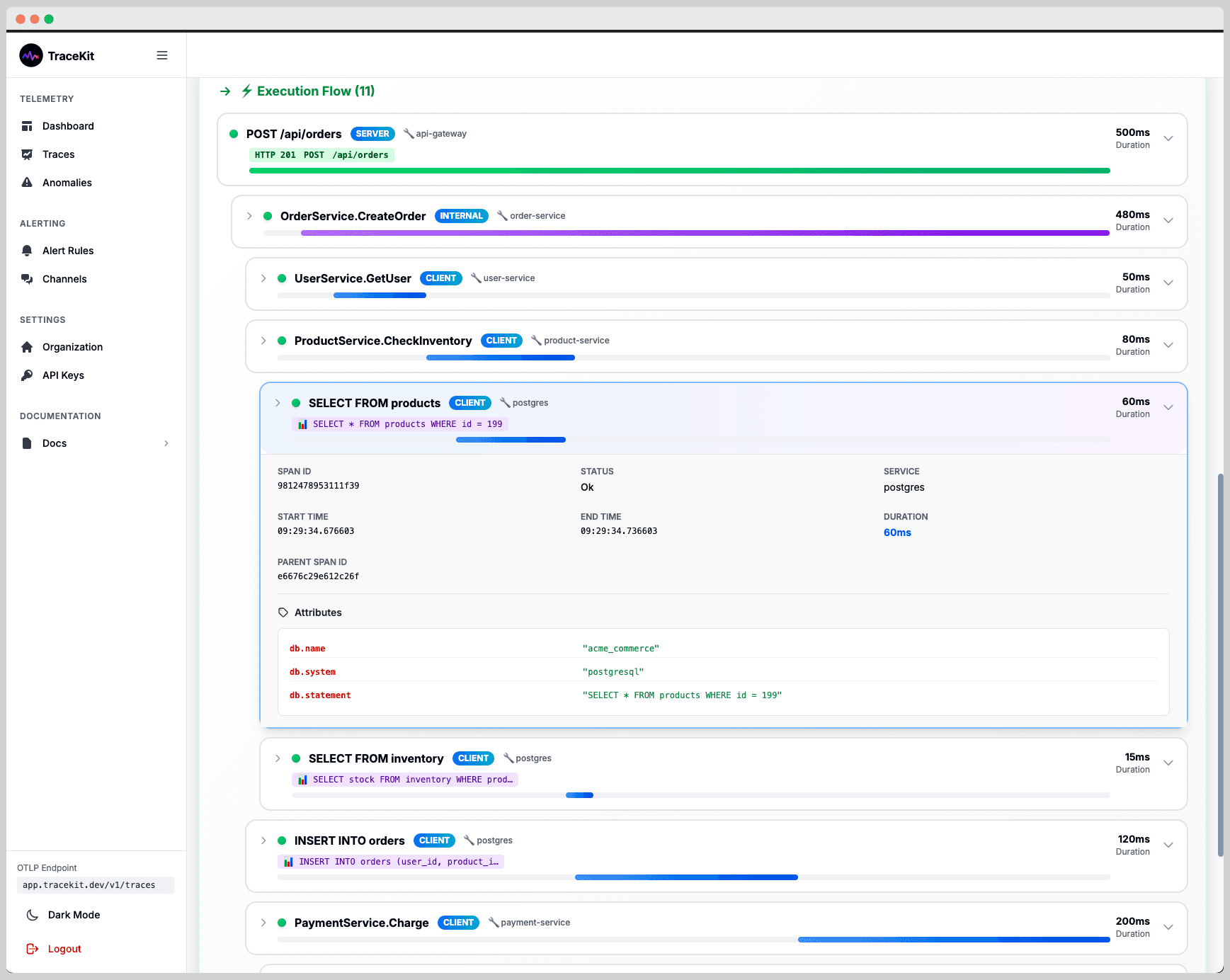Click the POST /api/orders duration bar
This screenshot has height=980, width=1230.
coord(678,171)
